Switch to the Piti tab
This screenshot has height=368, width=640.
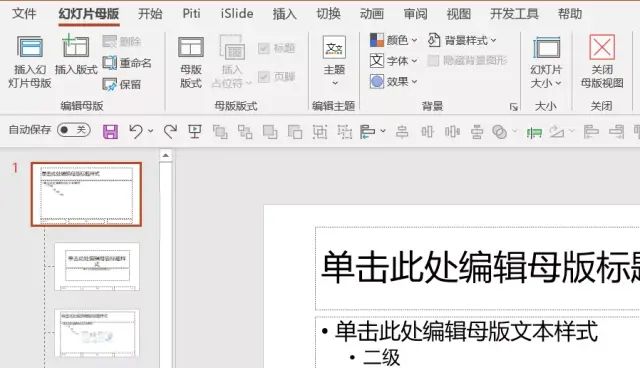[191, 14]
